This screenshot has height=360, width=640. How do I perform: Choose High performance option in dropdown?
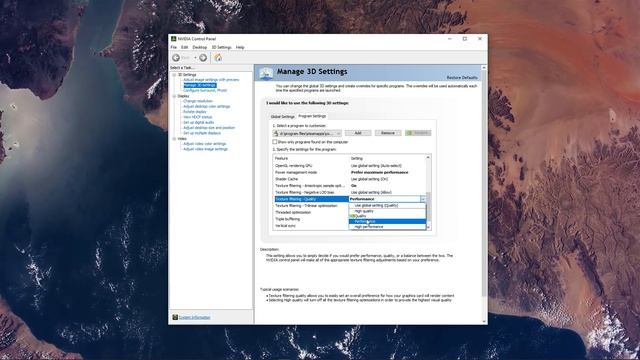387,227
